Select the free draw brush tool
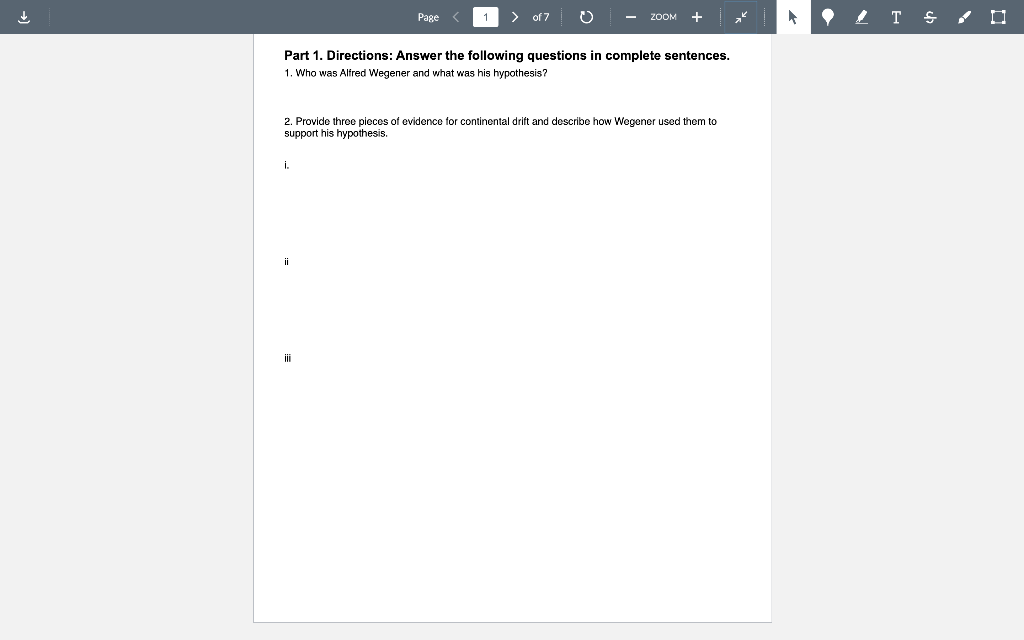 [964, 17]
